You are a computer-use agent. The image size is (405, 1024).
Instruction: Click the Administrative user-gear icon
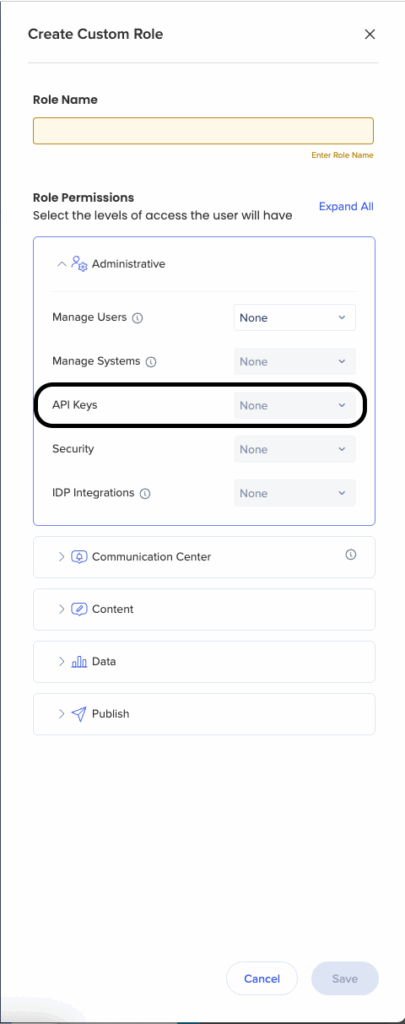click(79, 264)
